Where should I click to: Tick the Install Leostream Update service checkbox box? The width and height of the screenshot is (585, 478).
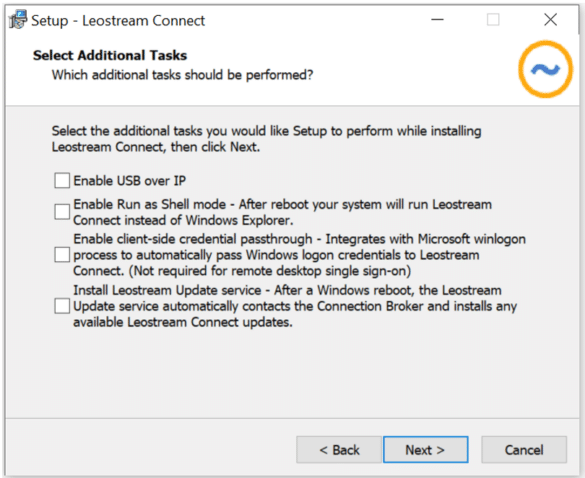pos(62,306)
